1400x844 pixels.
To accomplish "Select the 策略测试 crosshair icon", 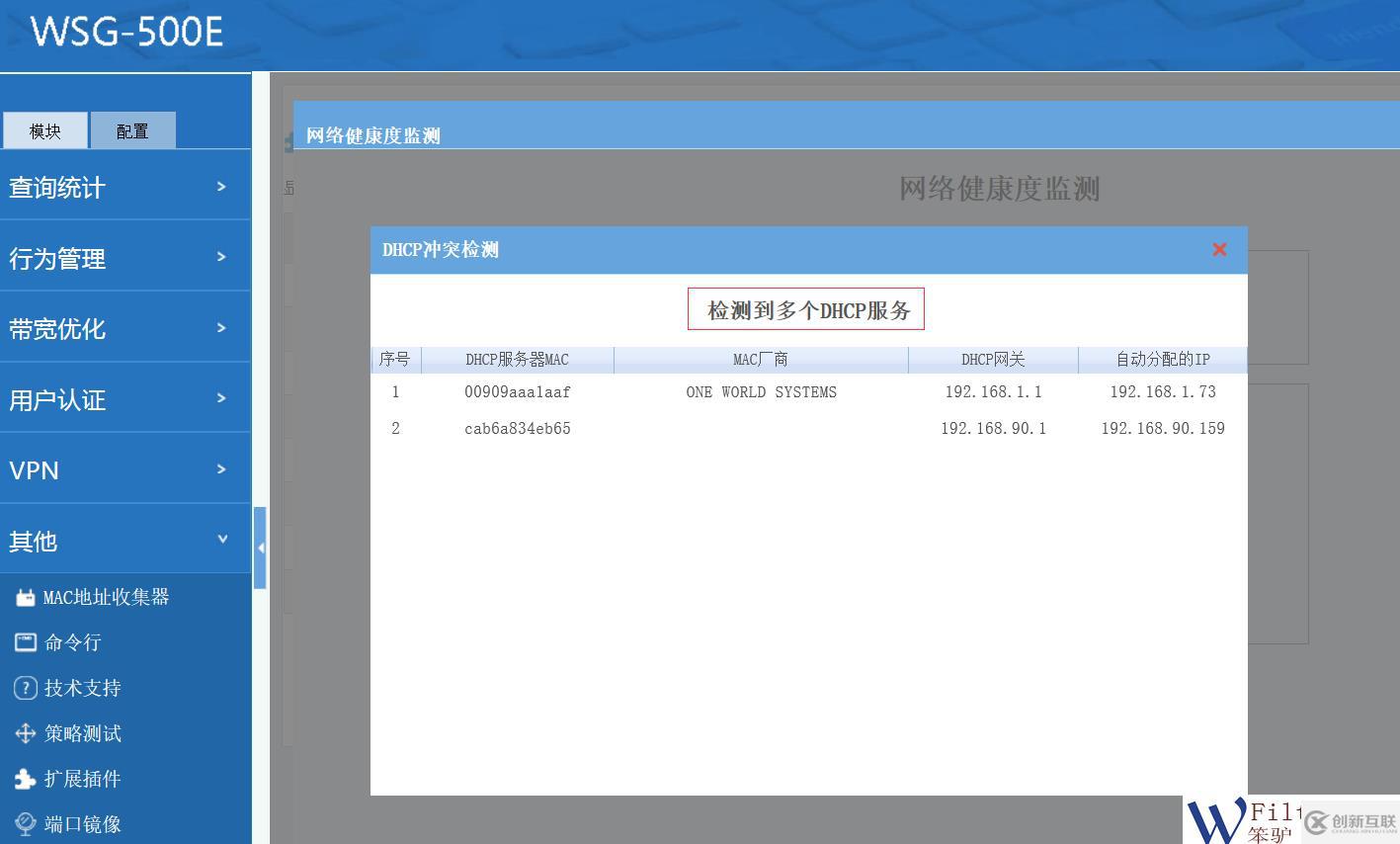I will click(x=25, y=732).
